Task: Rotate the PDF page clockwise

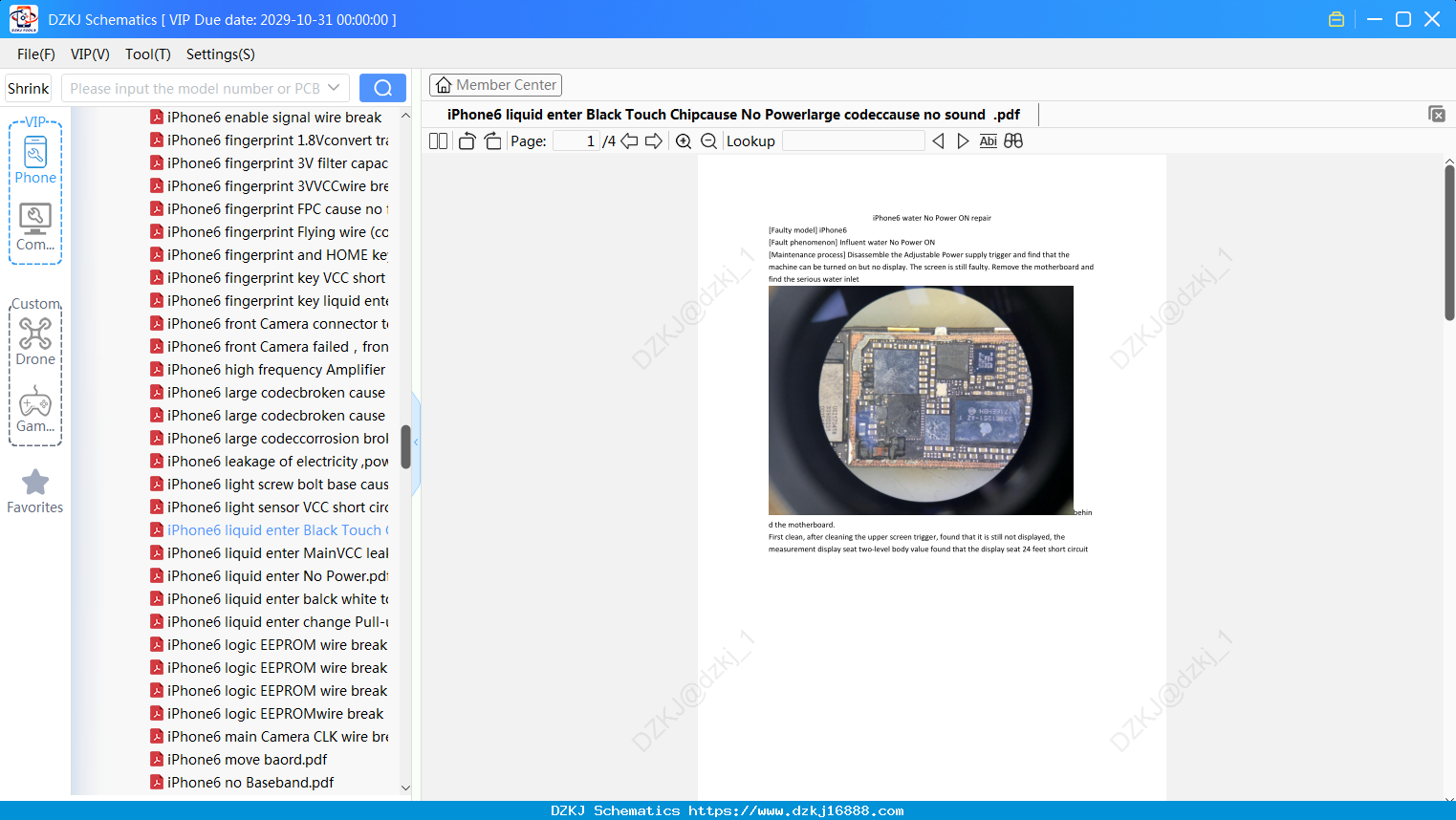Action: coord(492,141)
